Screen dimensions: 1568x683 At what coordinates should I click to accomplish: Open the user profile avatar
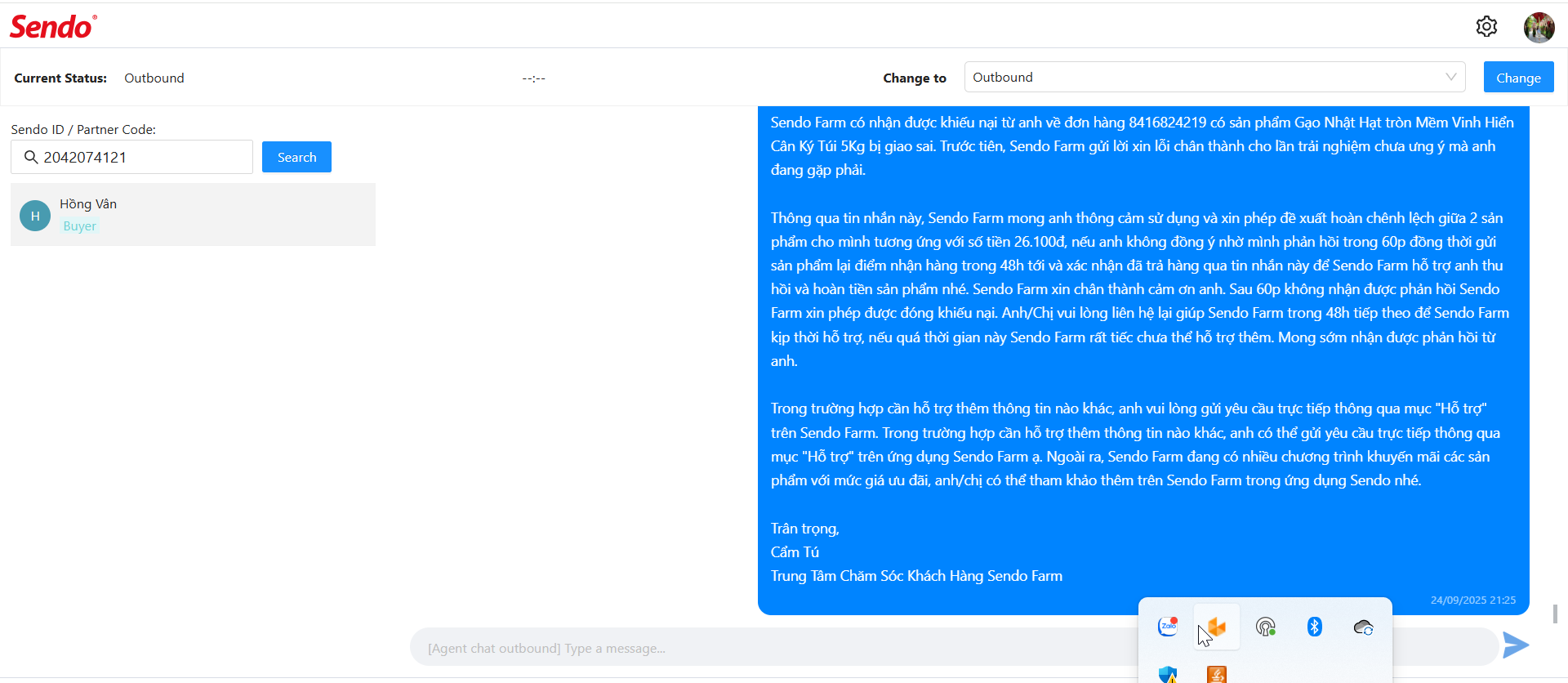1539,27
